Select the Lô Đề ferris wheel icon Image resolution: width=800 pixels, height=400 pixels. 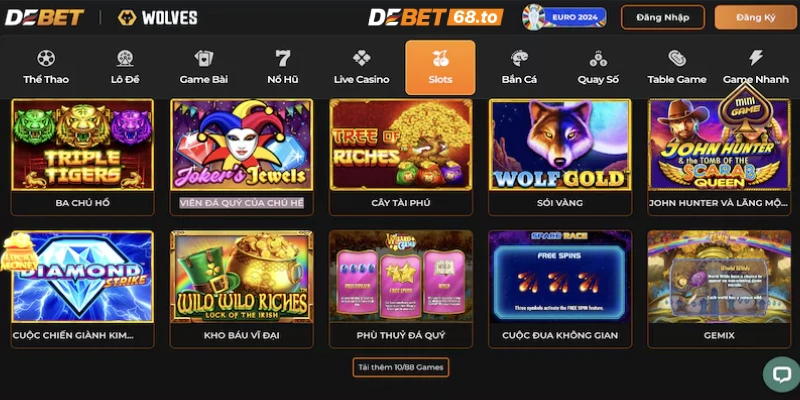125,58
